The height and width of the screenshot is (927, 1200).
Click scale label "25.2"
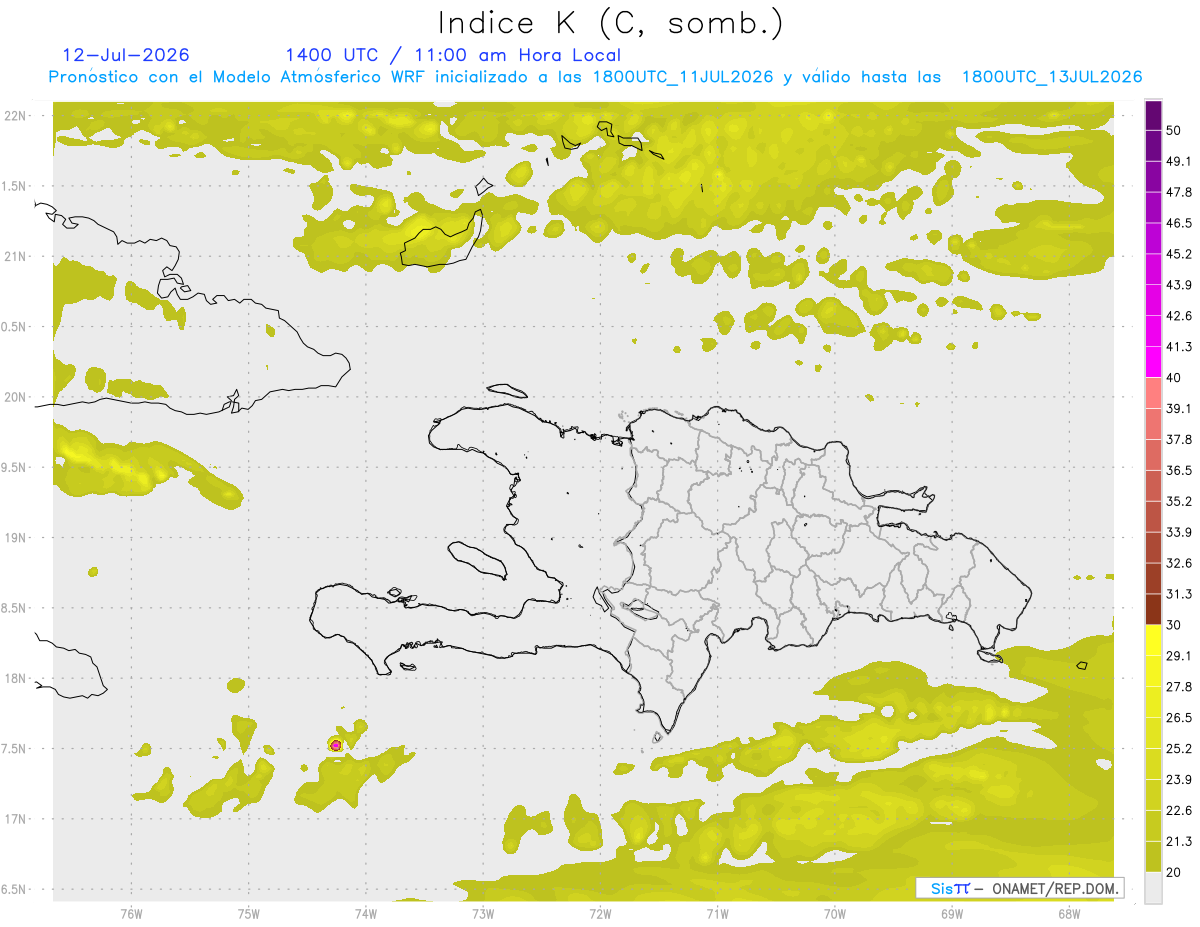tap(1179, 748)
